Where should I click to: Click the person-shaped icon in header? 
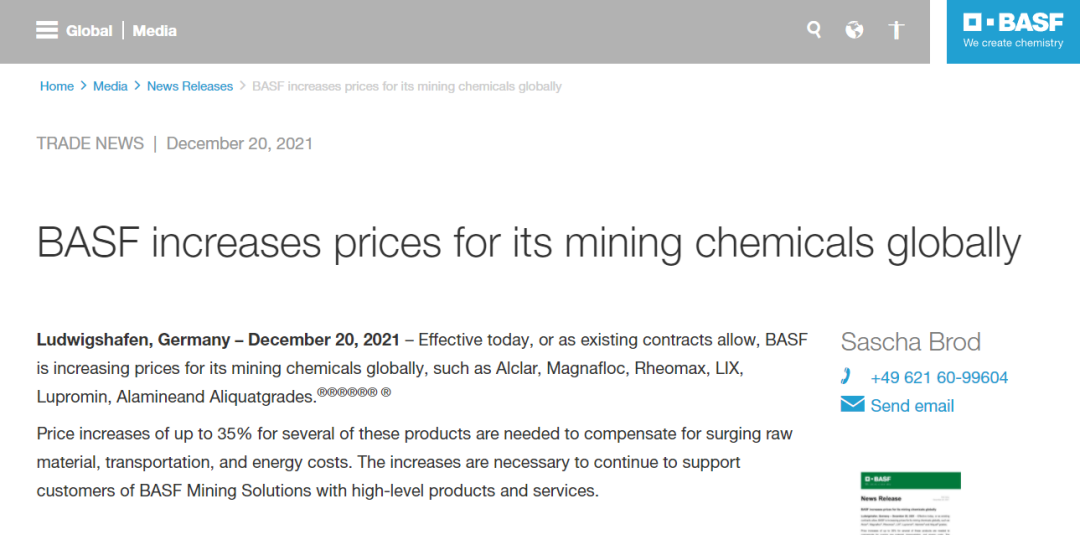tap(896, 30)
